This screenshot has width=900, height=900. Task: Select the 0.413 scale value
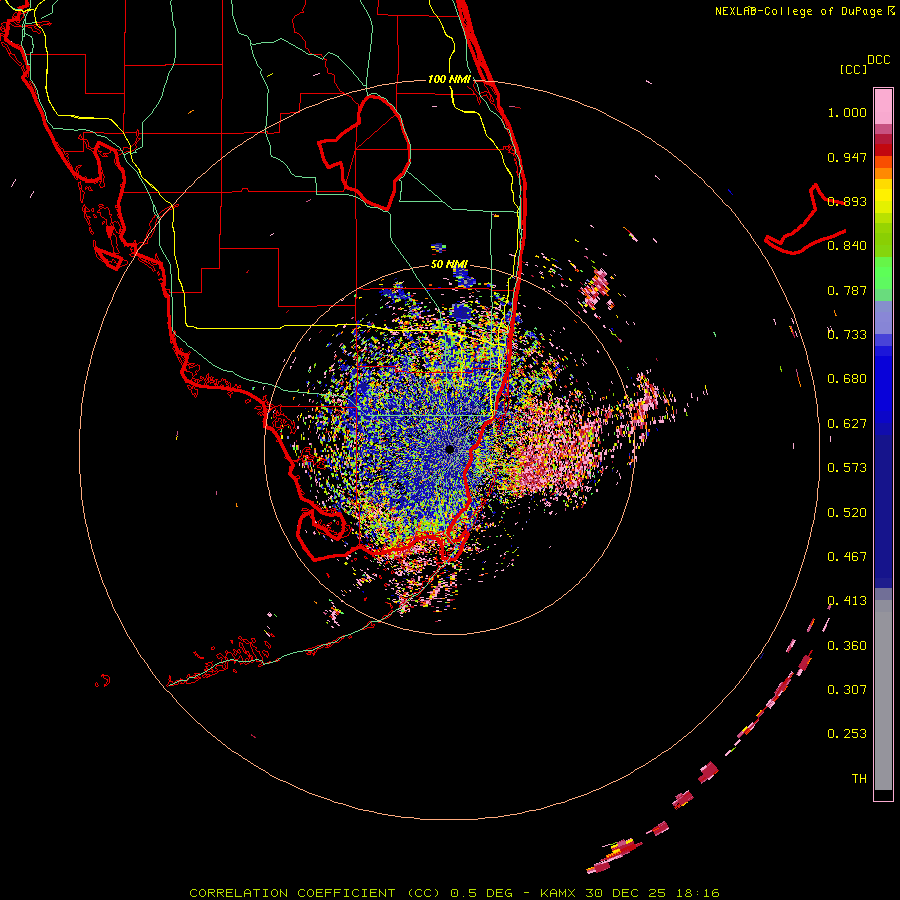tap(847, 601)
